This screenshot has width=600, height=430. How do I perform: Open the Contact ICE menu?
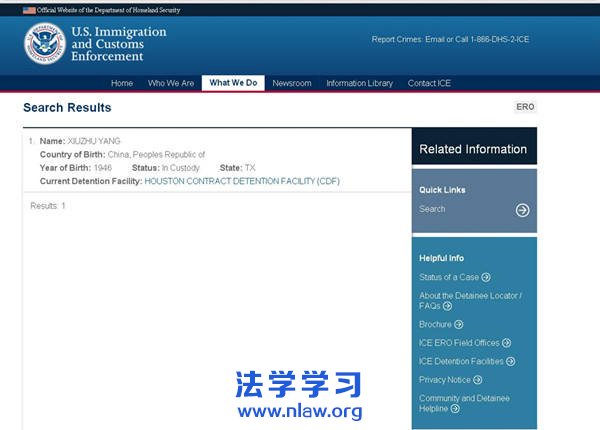click(x=429, y=83)
